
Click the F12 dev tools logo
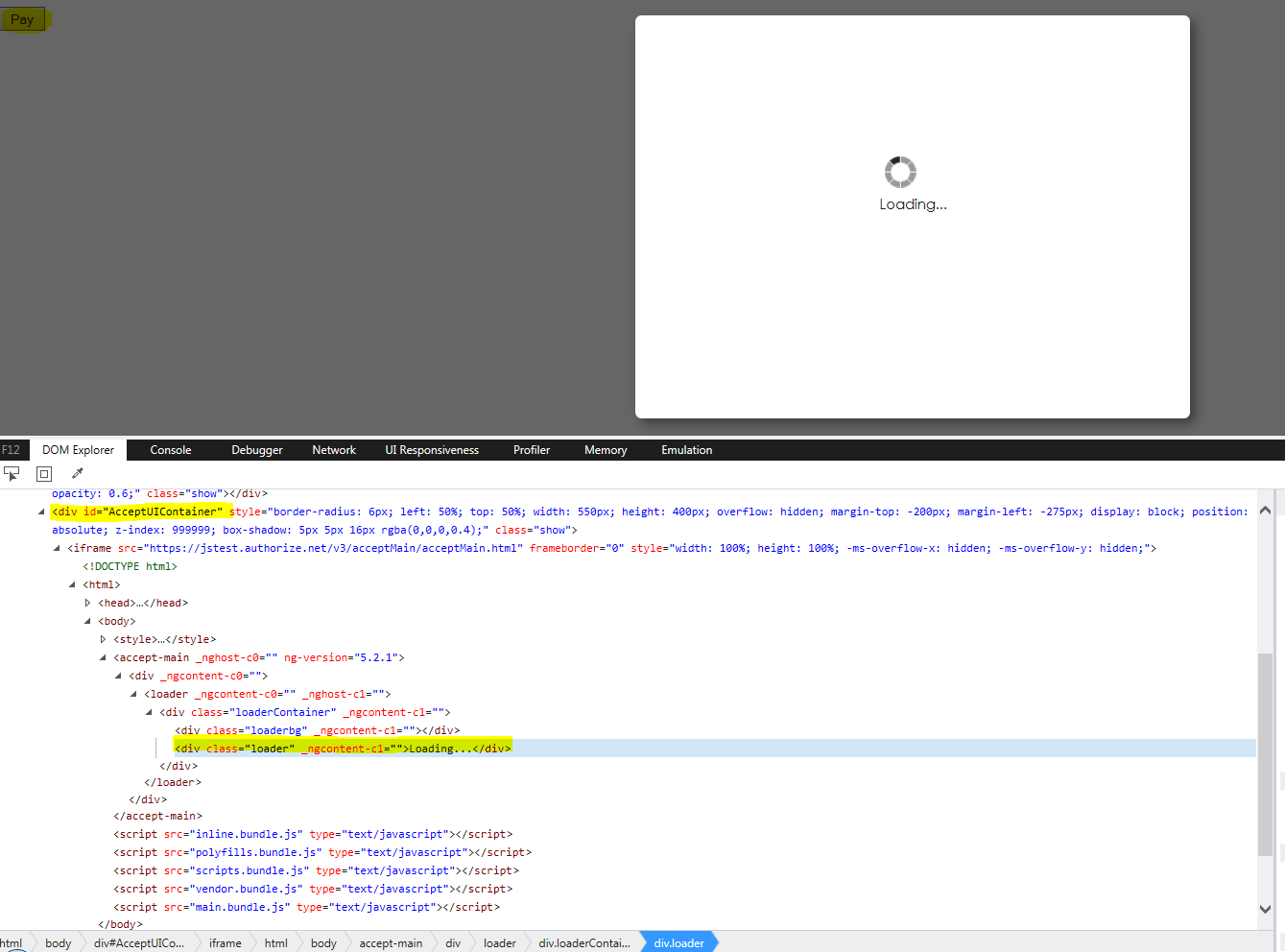[11, 449]
